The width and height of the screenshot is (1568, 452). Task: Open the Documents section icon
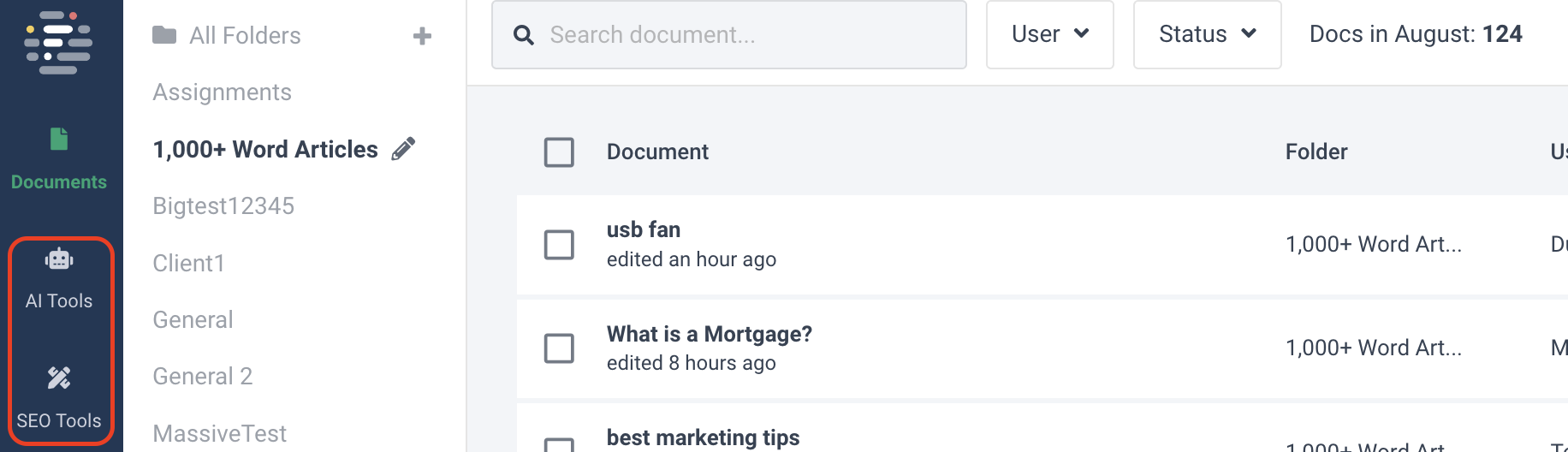point(59,139)
